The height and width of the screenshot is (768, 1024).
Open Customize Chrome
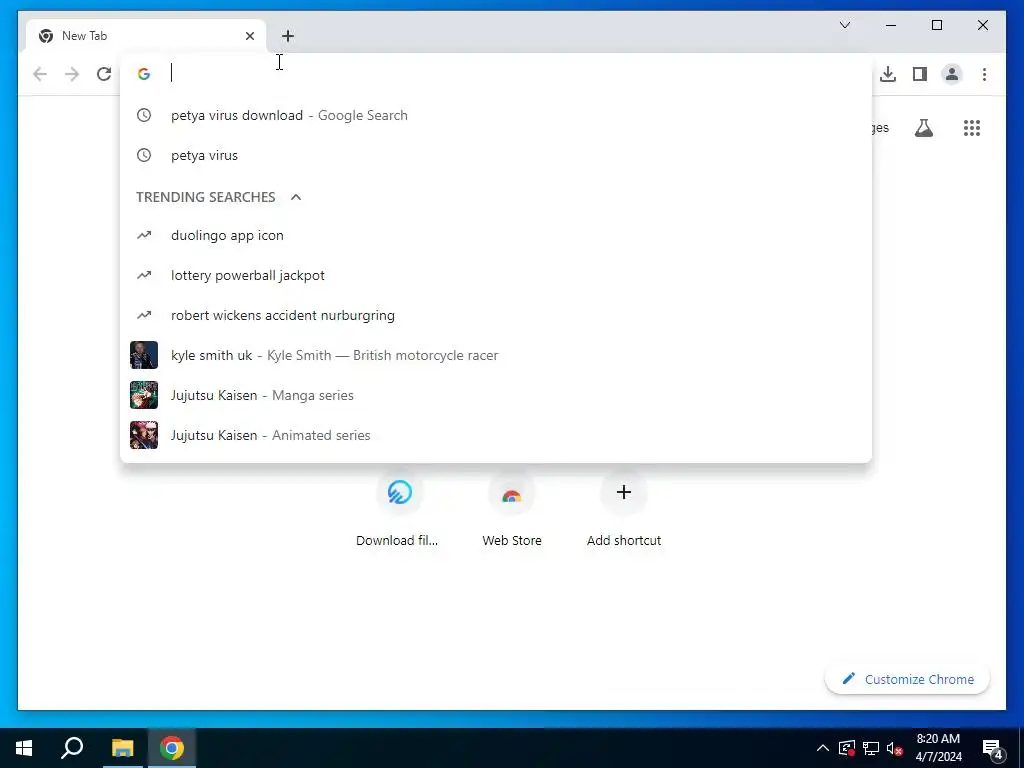908,679
